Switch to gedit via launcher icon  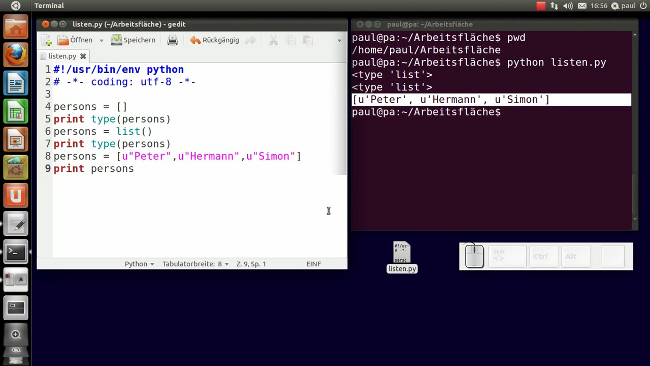16,223
